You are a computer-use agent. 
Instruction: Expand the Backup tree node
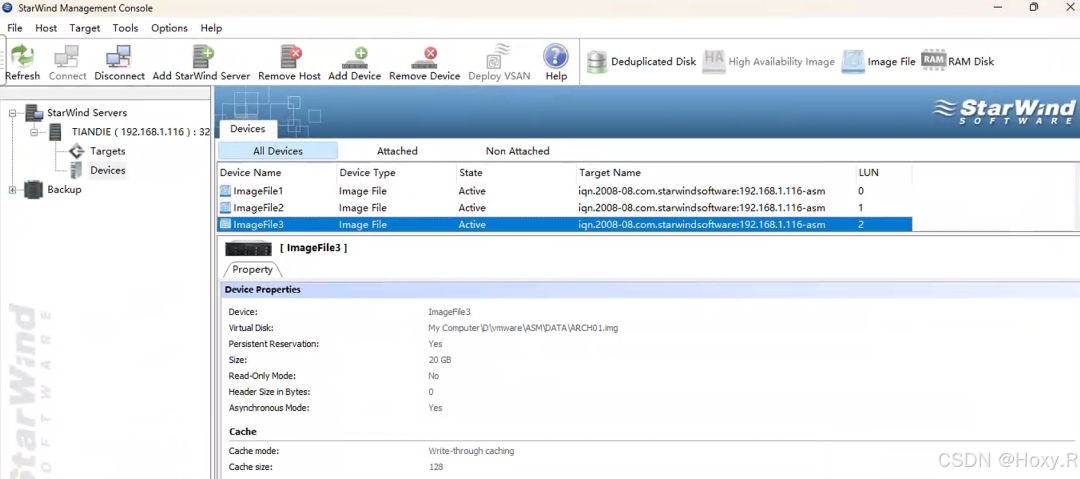12,190
